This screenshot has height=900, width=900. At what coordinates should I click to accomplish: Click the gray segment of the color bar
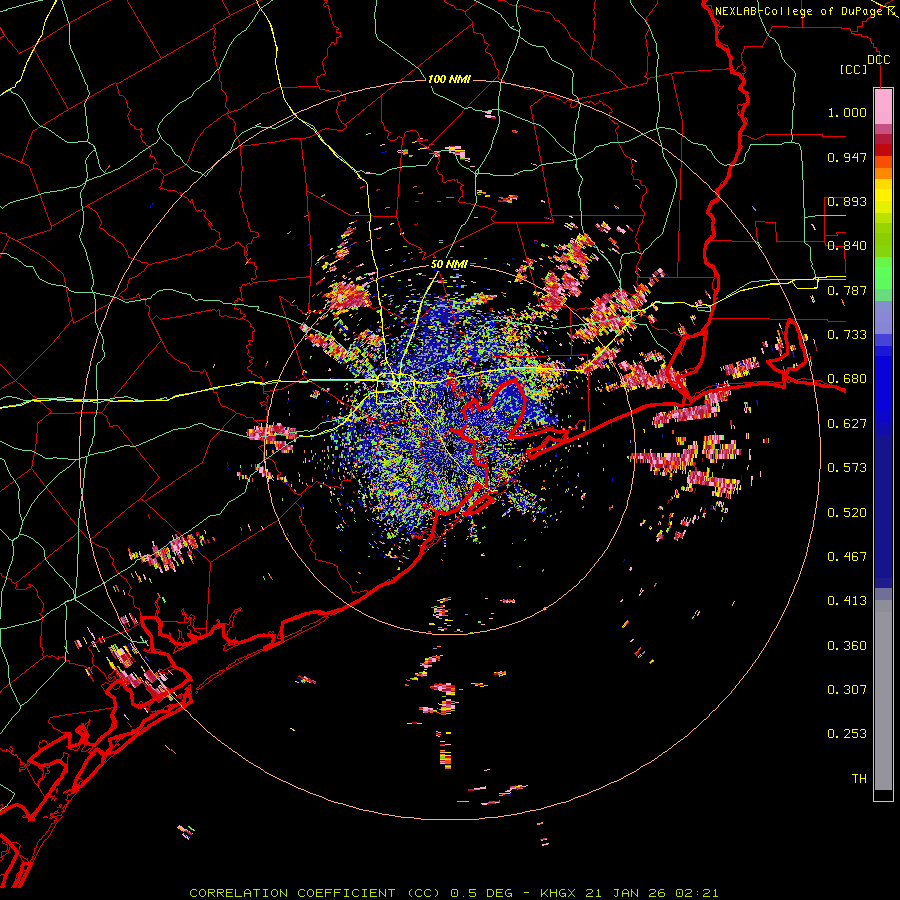(x=883, y=695)
